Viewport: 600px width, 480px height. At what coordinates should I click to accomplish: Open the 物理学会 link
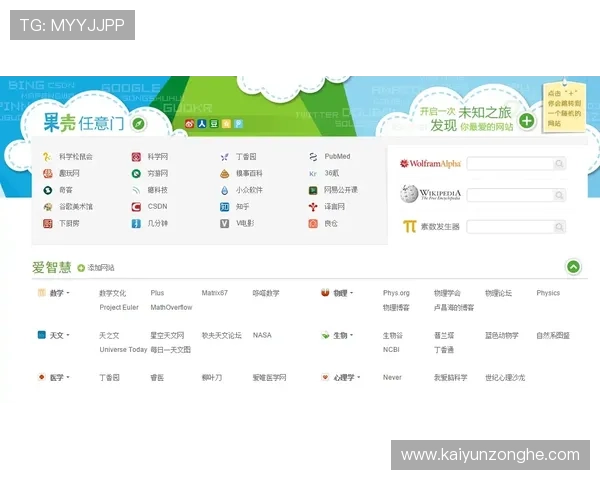[447, 293]
